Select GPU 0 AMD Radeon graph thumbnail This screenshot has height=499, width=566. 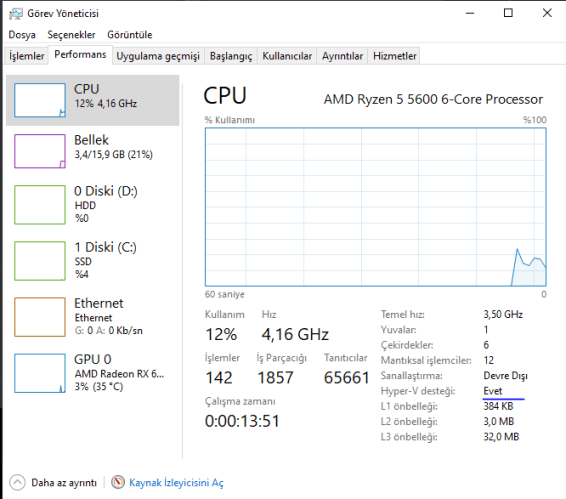click(40, 373)
